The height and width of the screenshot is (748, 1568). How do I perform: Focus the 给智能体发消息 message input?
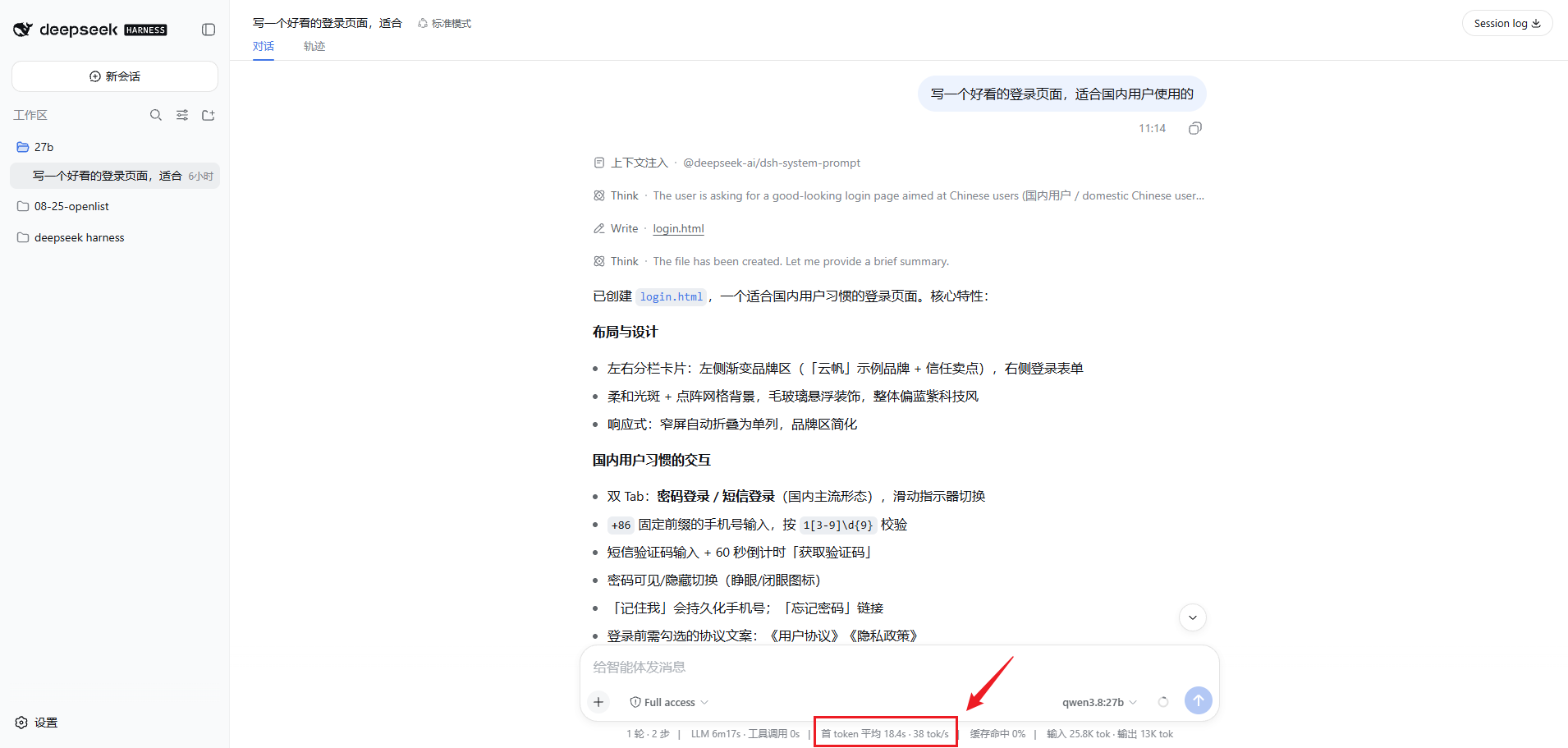point(899,667)
